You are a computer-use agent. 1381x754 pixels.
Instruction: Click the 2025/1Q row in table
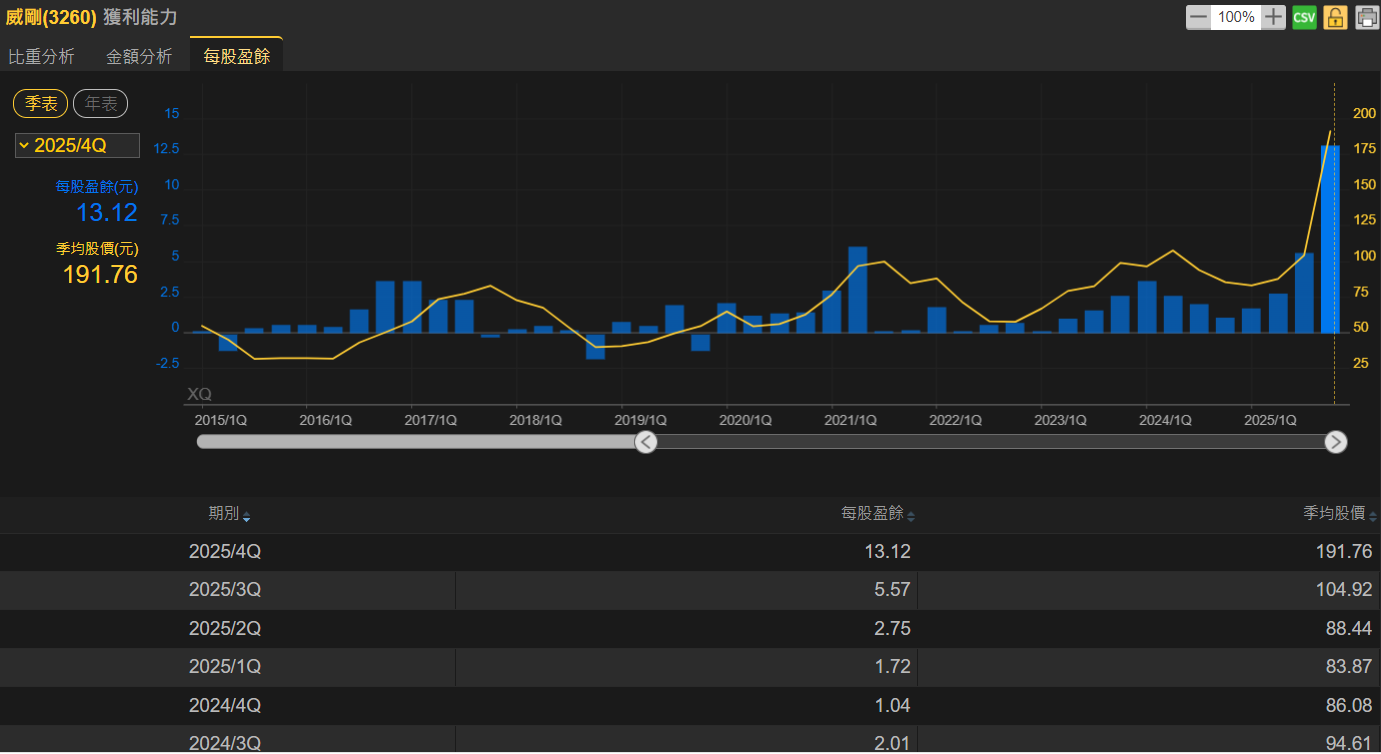tap(690, 667)
